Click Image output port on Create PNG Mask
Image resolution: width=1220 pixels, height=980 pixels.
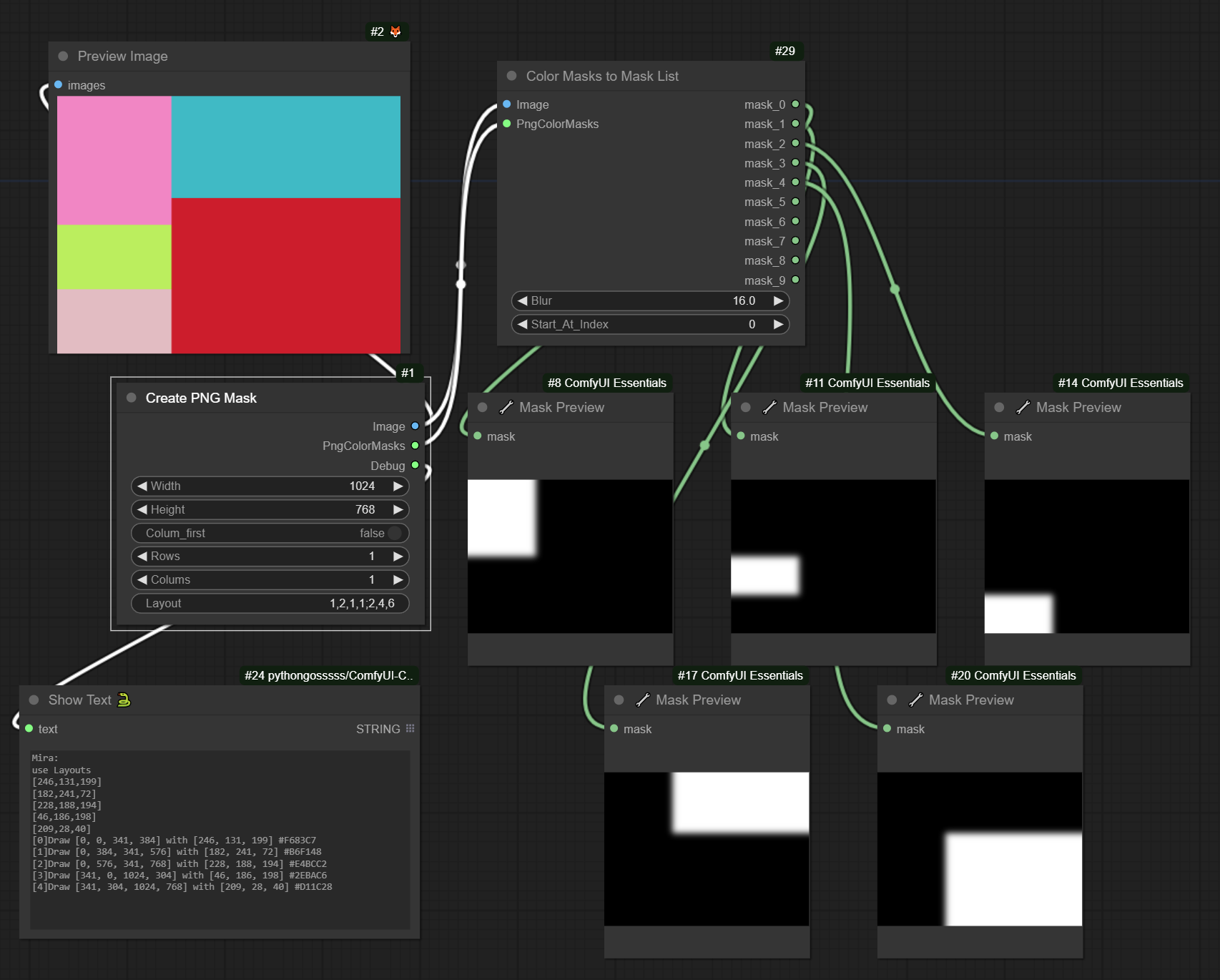(x=415, y=426)
